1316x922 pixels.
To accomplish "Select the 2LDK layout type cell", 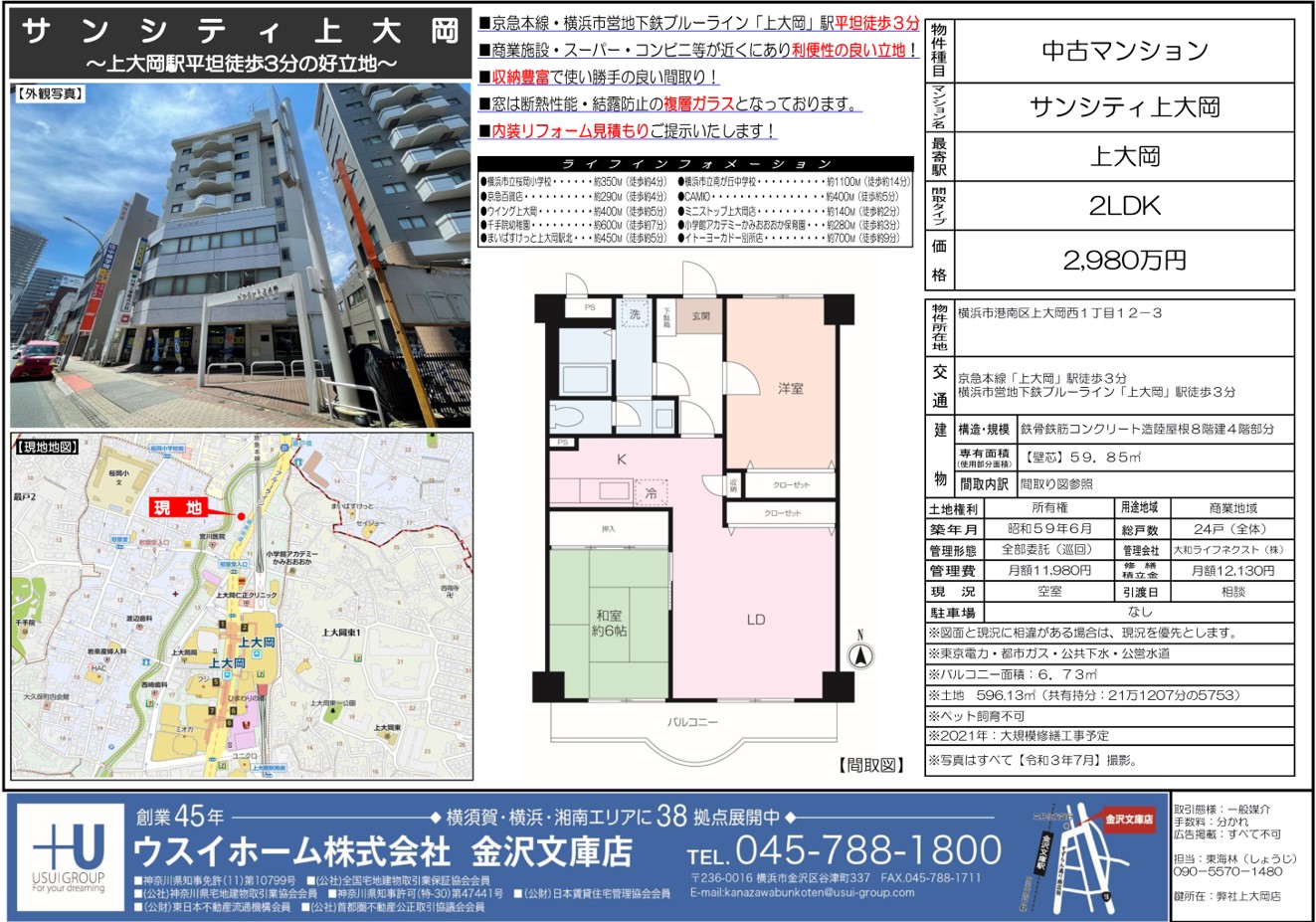I will [1125, 206].
